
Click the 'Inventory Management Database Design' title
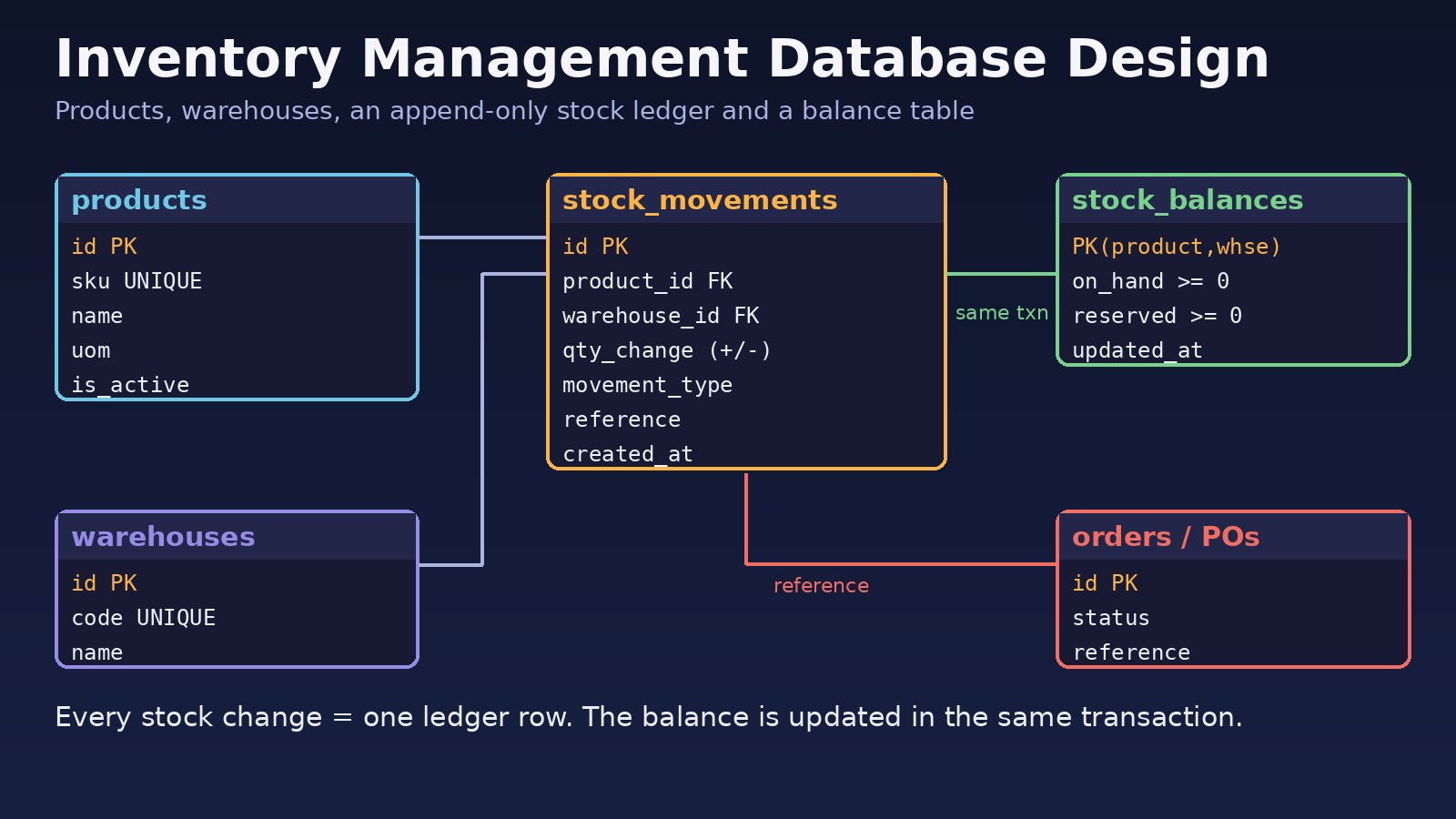pyautogui.click(x=662, y=59)
